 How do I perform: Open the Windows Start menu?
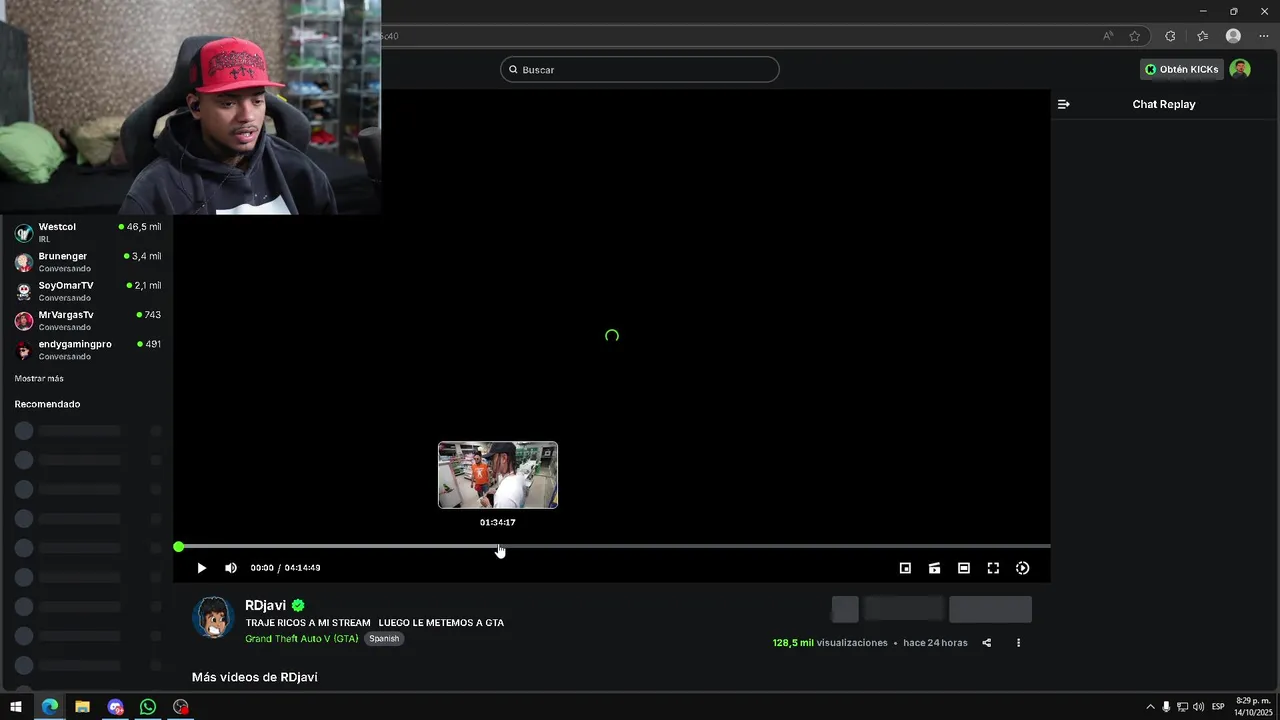tap(16, 707)
